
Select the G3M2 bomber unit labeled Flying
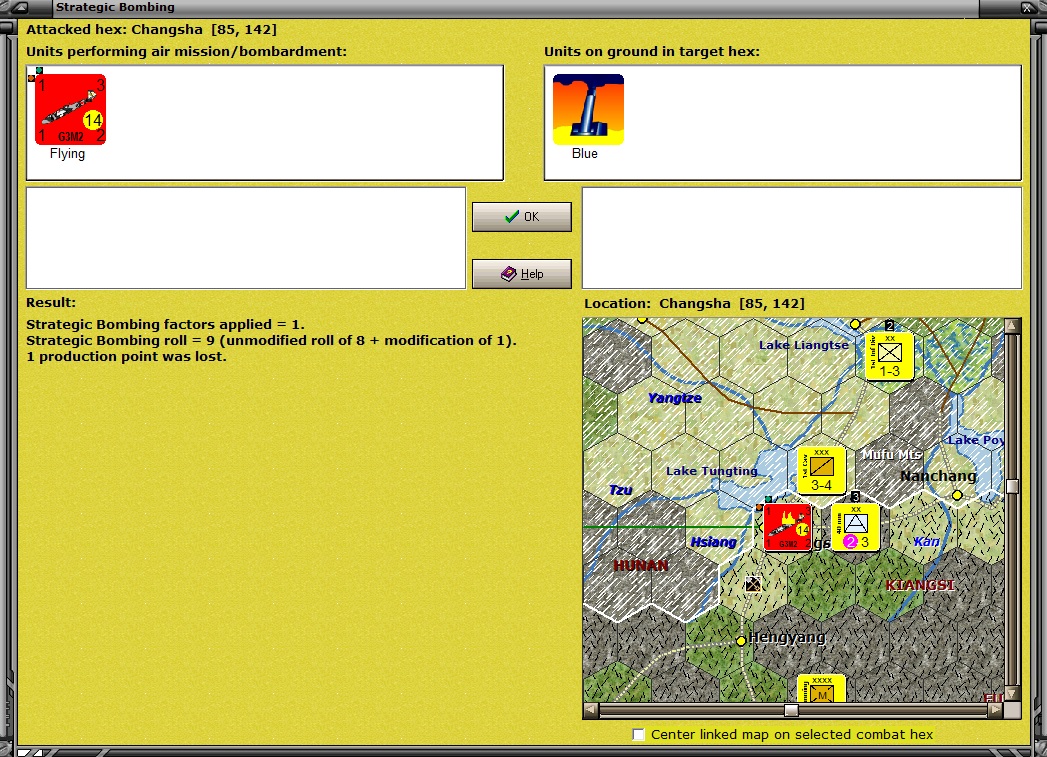[71, 109]
